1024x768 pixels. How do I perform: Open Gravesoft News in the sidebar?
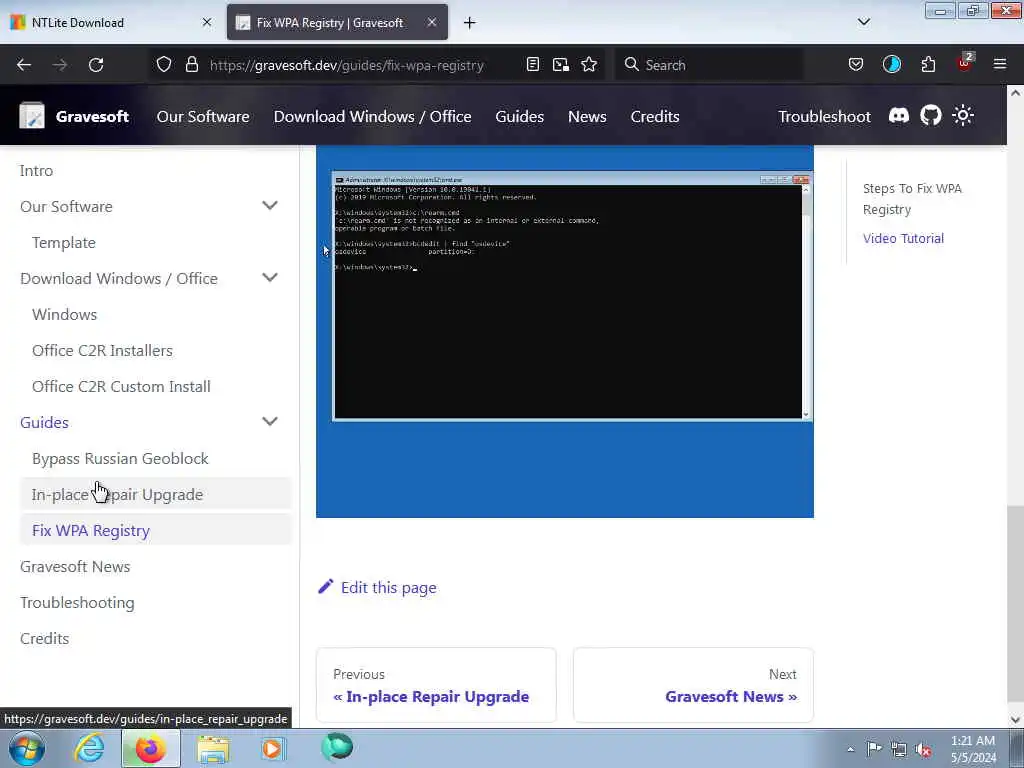click(x=74, y=566)
